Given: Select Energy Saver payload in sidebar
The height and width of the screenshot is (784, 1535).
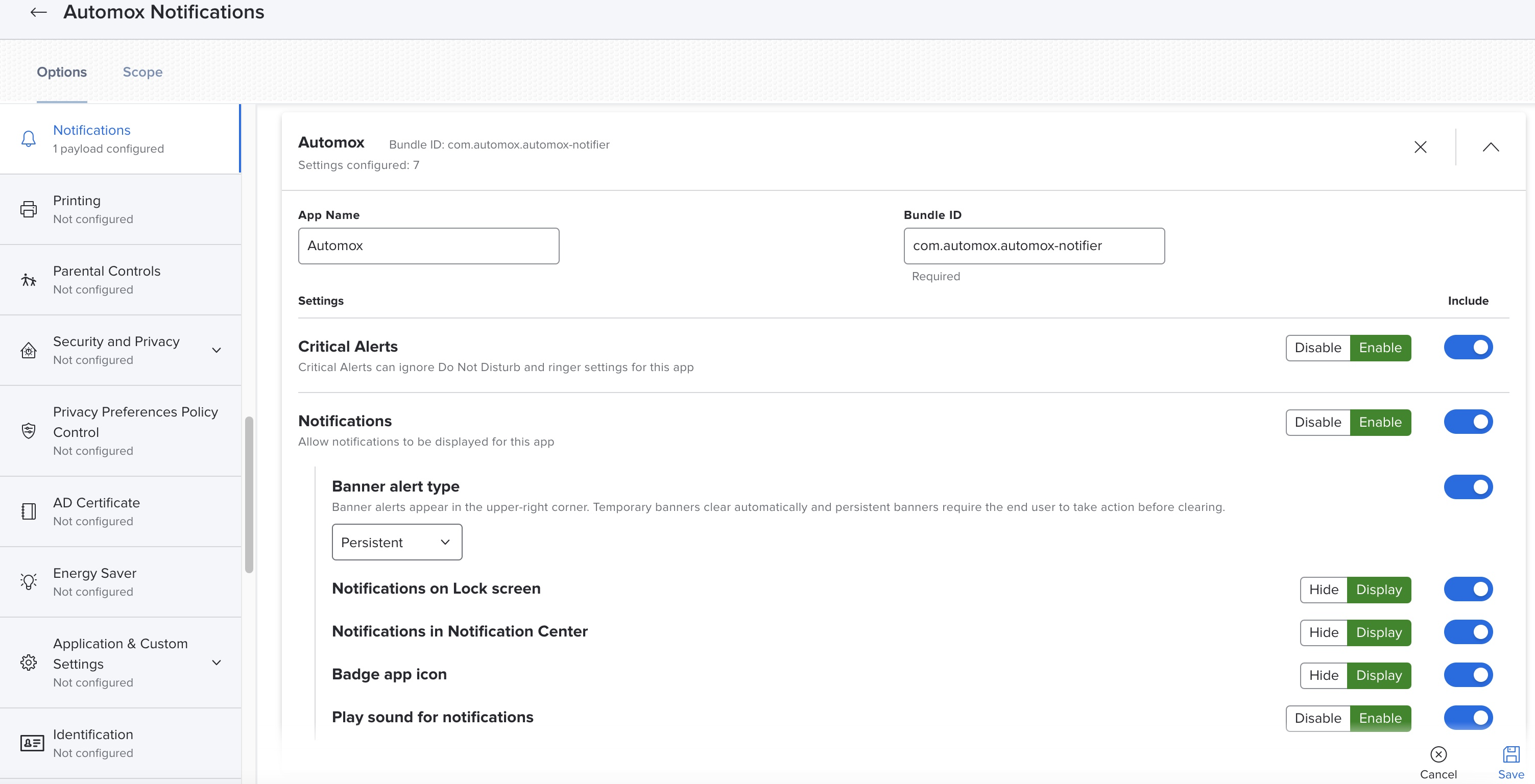Looking at the screenshot, I should (121, 581).
